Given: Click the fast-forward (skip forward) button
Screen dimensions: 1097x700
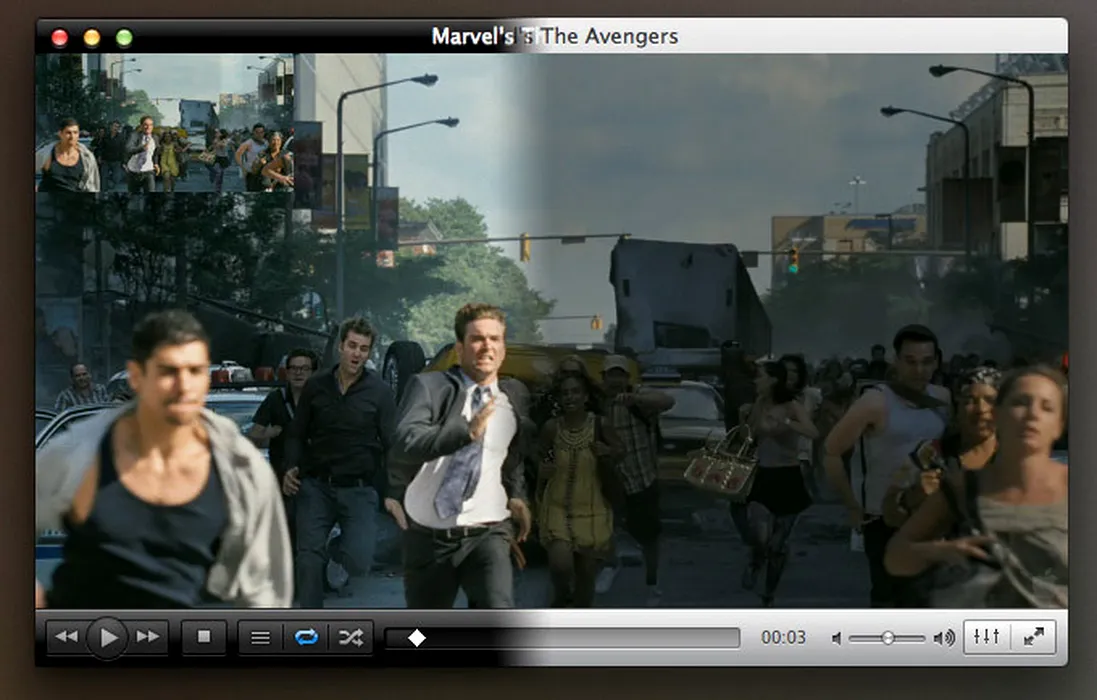Looking at the screenshot, I should pyautogui.click(x=148, y=637).
